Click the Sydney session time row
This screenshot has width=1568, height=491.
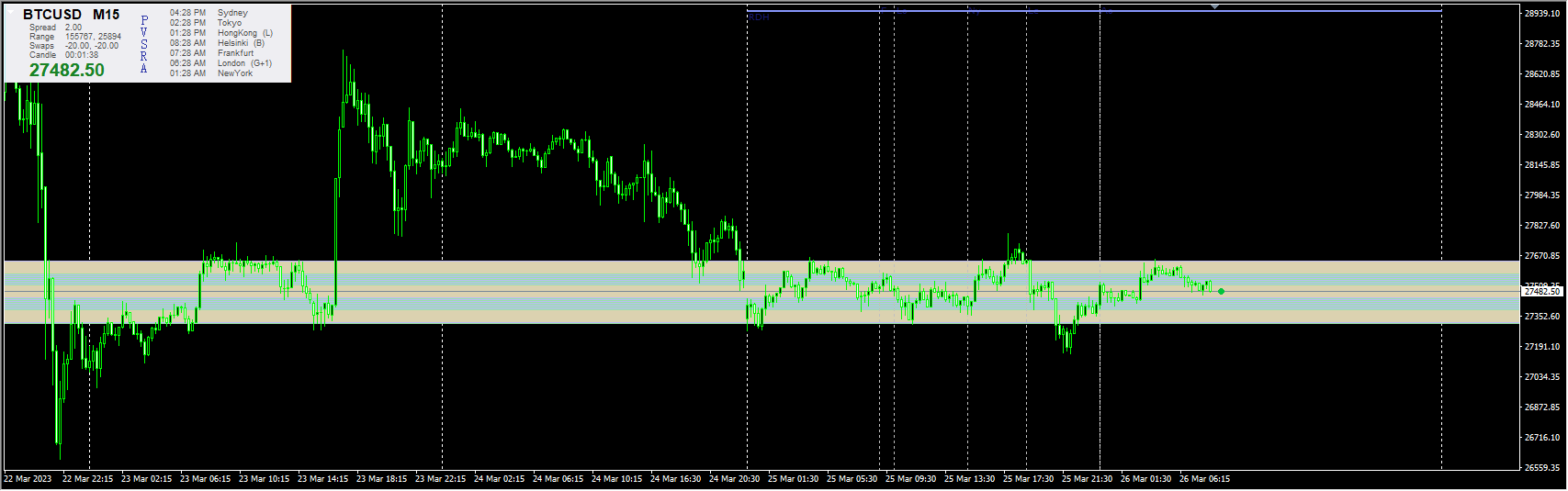pos(220,13)
